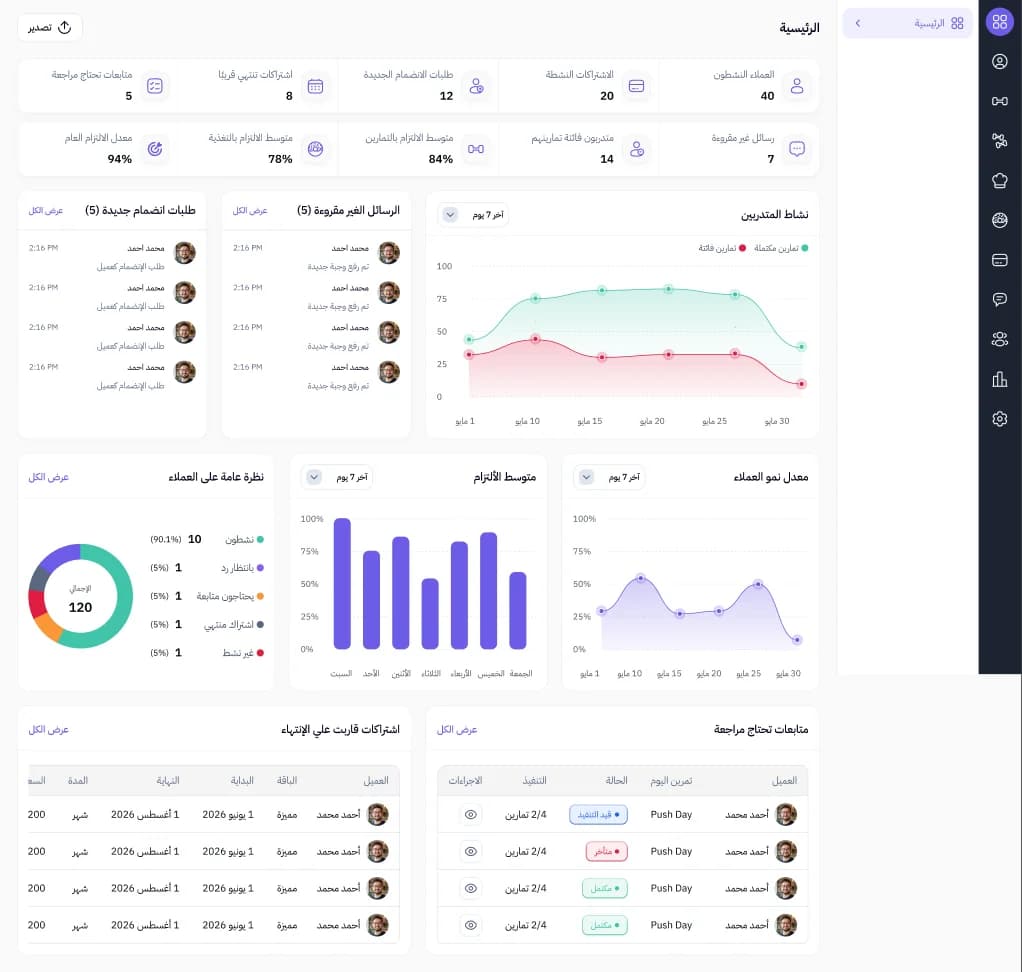This screenshot has height=972, width=1022.
Task: Click عرض الكل in الرسائل الغير مقروءة panel
Action: point(250,211)
